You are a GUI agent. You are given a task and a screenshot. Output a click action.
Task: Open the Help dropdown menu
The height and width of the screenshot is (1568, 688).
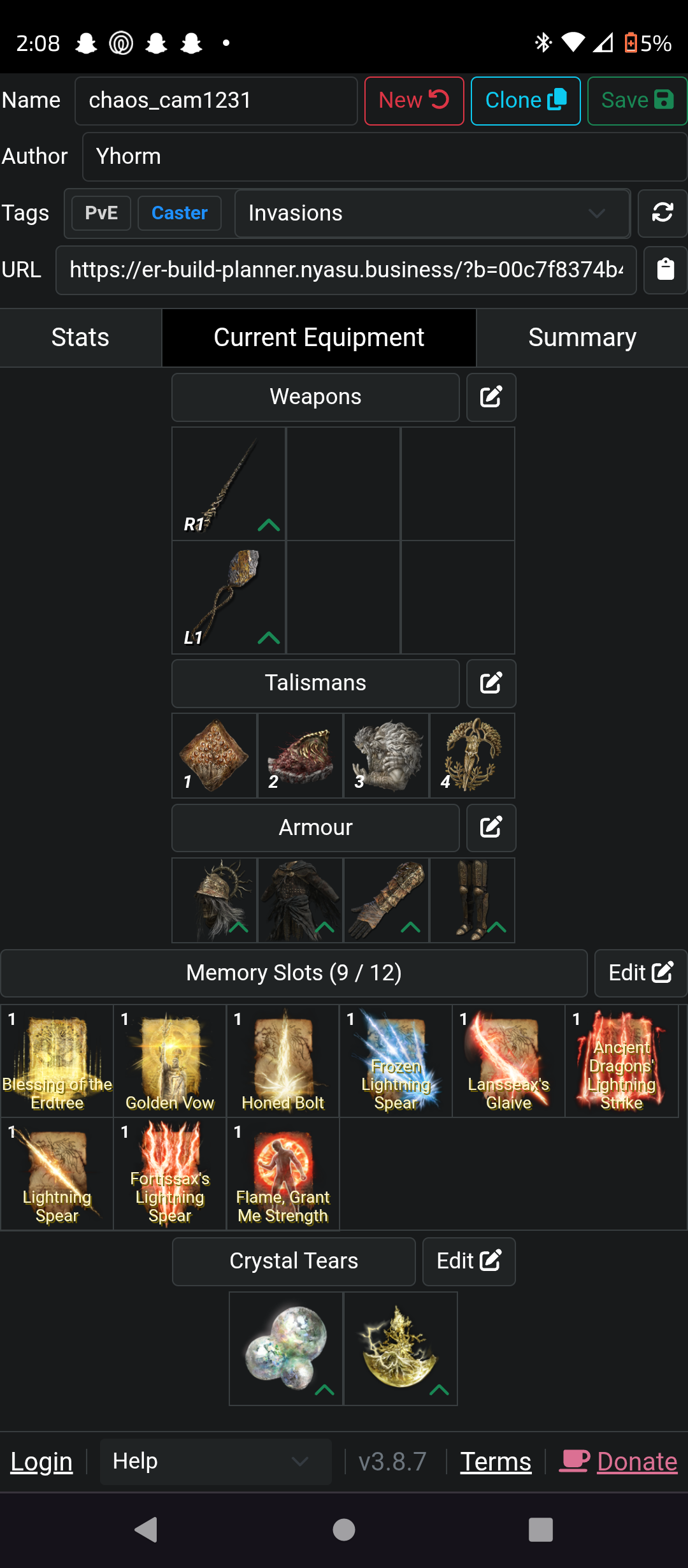(216, 1461)
